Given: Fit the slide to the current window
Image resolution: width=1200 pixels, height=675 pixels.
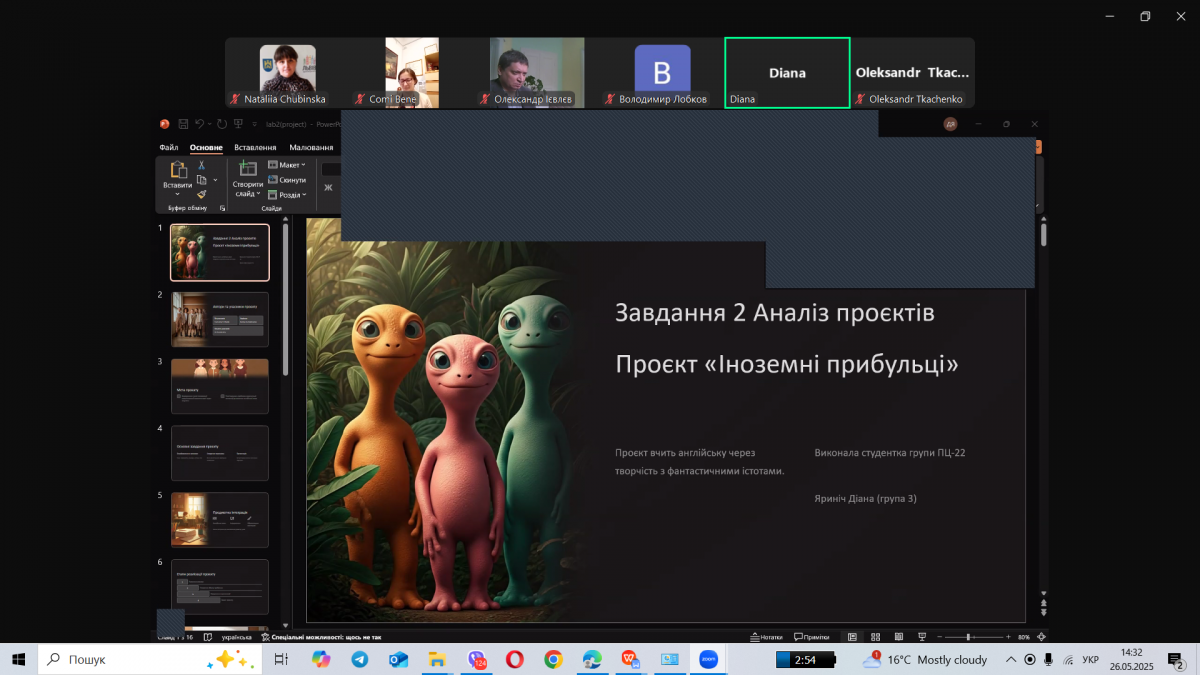Looking at the screenshot, I should (x=1043, y=637).
